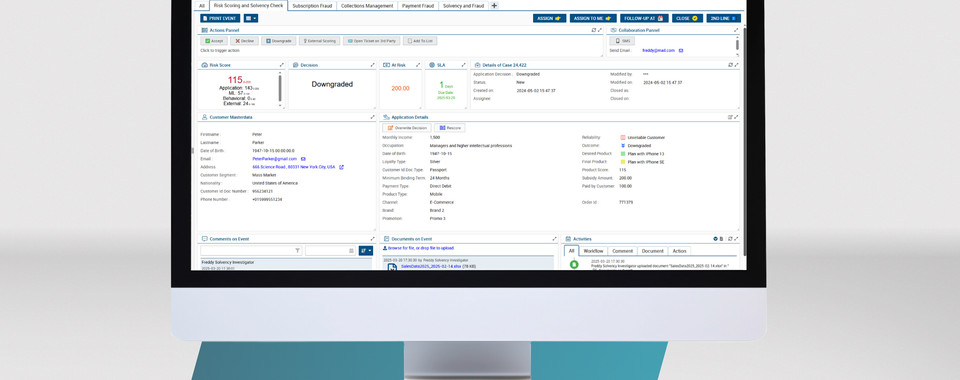
Task: Open the Collections Management tab
Action: point(367,6)
